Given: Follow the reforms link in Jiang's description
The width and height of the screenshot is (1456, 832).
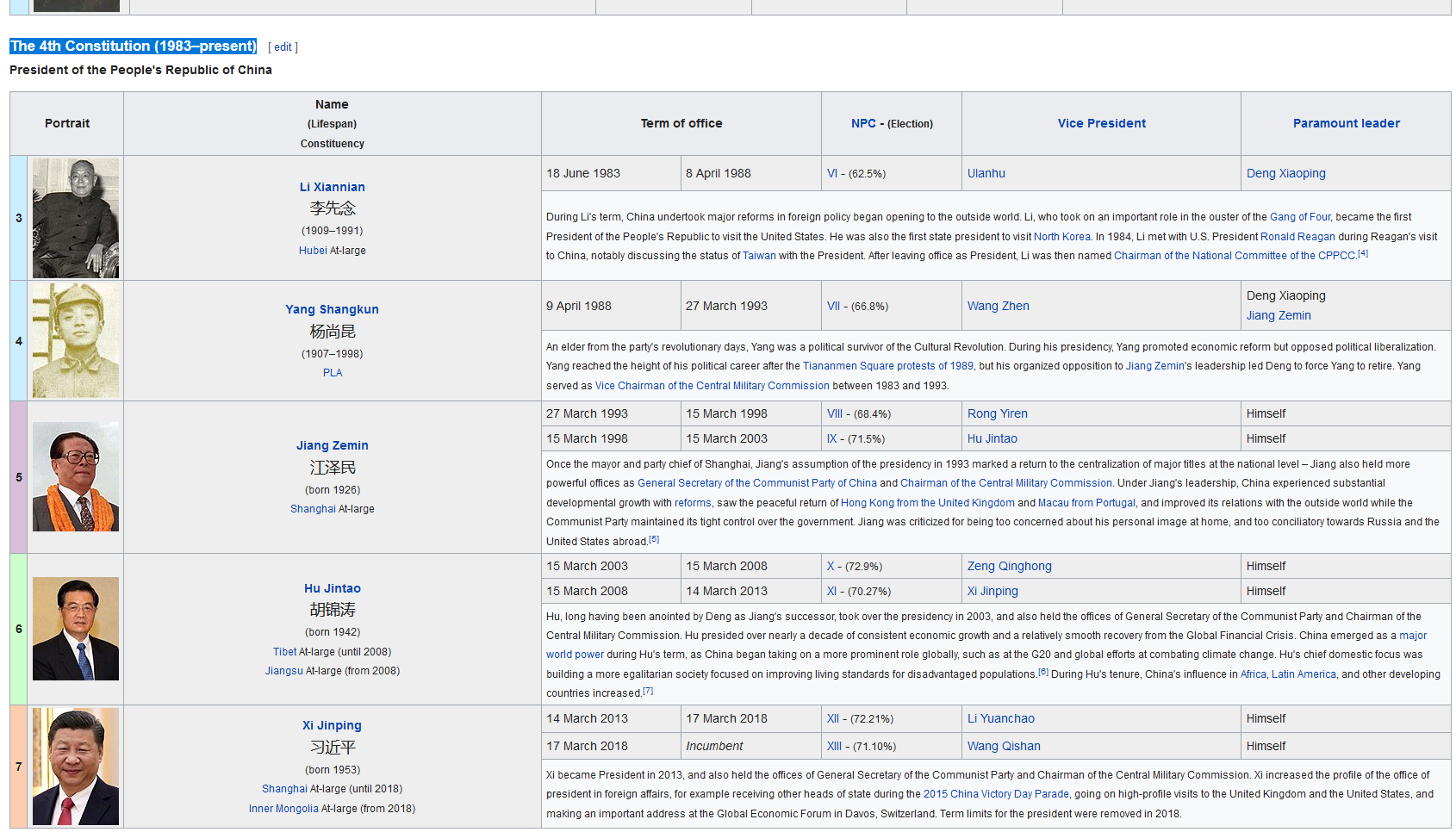Looking at the screenshot, I should [693, 503].
